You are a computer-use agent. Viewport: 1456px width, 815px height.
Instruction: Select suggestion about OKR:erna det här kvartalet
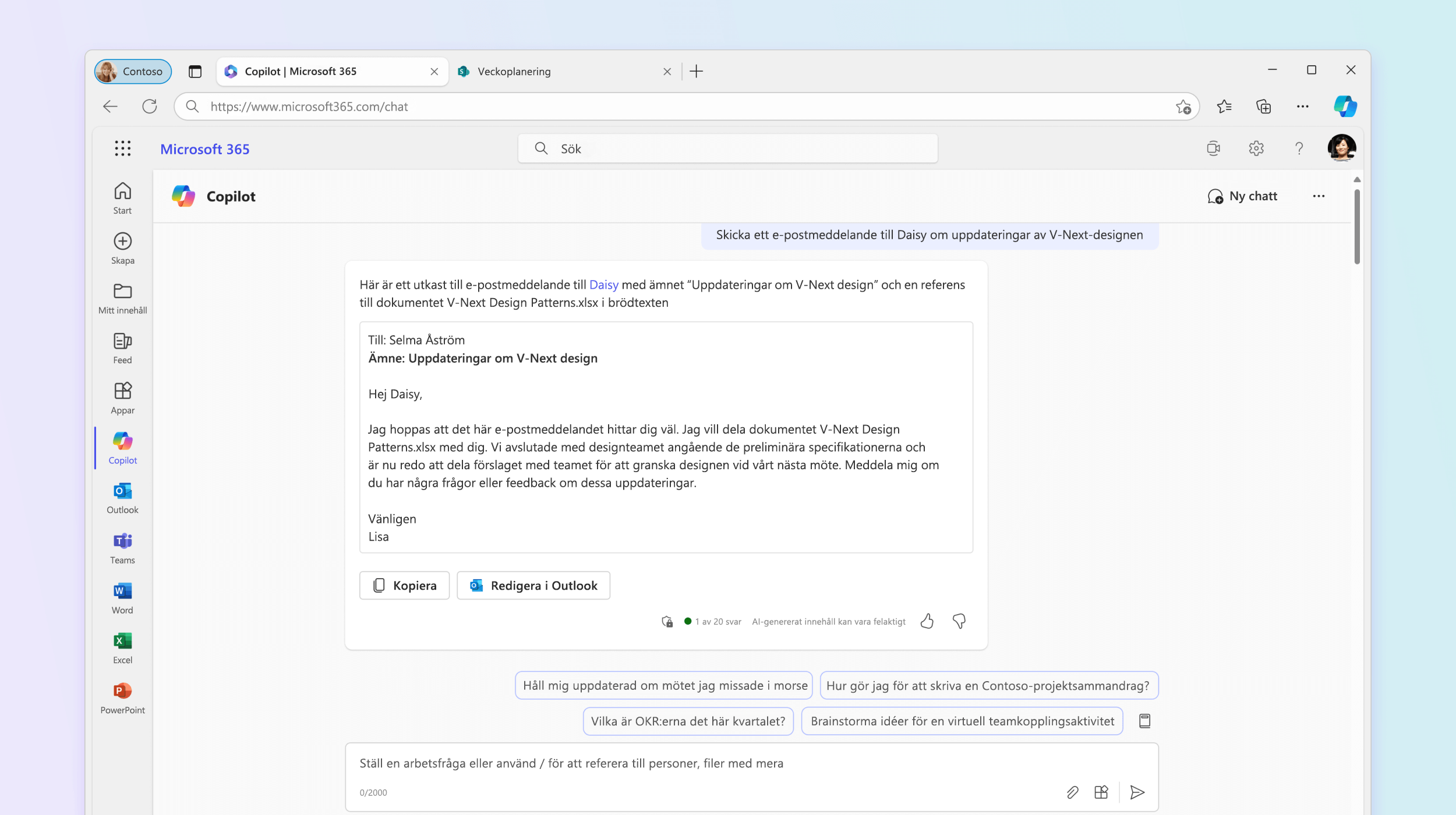click(688, 721)
